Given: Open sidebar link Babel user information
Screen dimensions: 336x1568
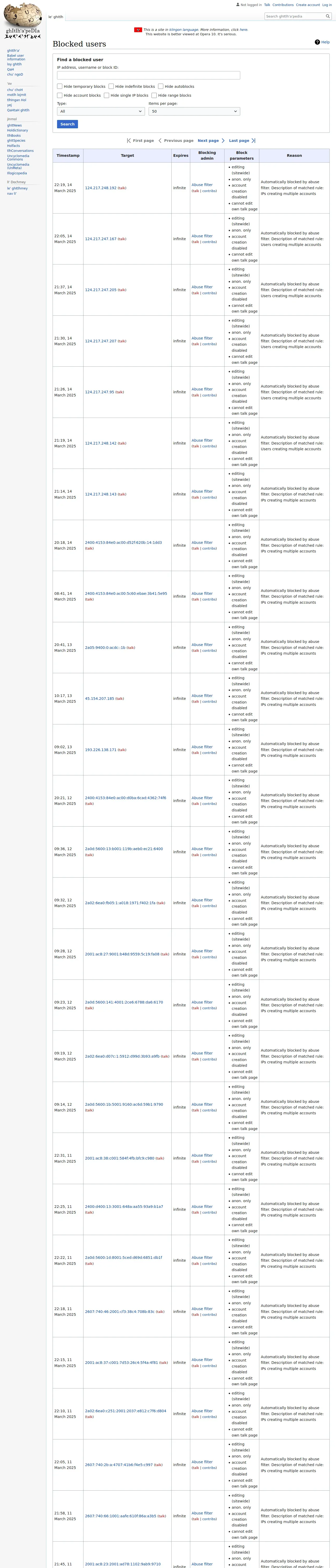Looking at the screenshot, I should click(16, 57).
